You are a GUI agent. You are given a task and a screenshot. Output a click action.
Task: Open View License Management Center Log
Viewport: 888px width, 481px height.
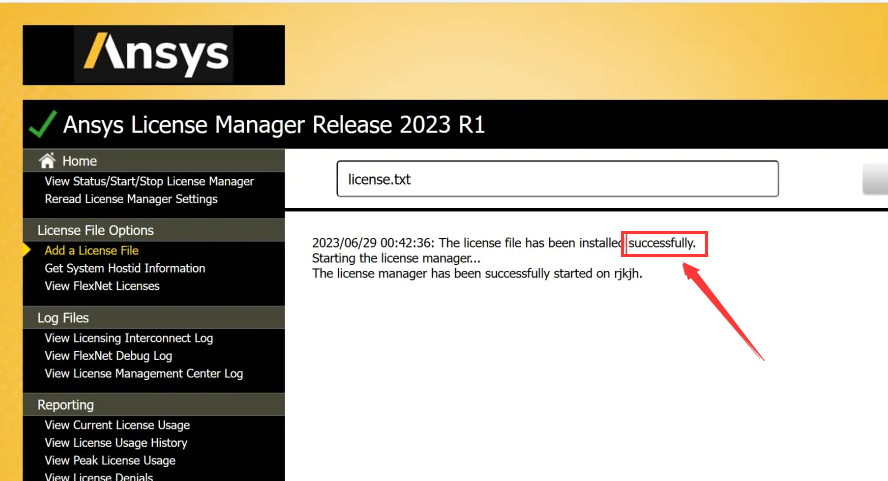point(144,373)
